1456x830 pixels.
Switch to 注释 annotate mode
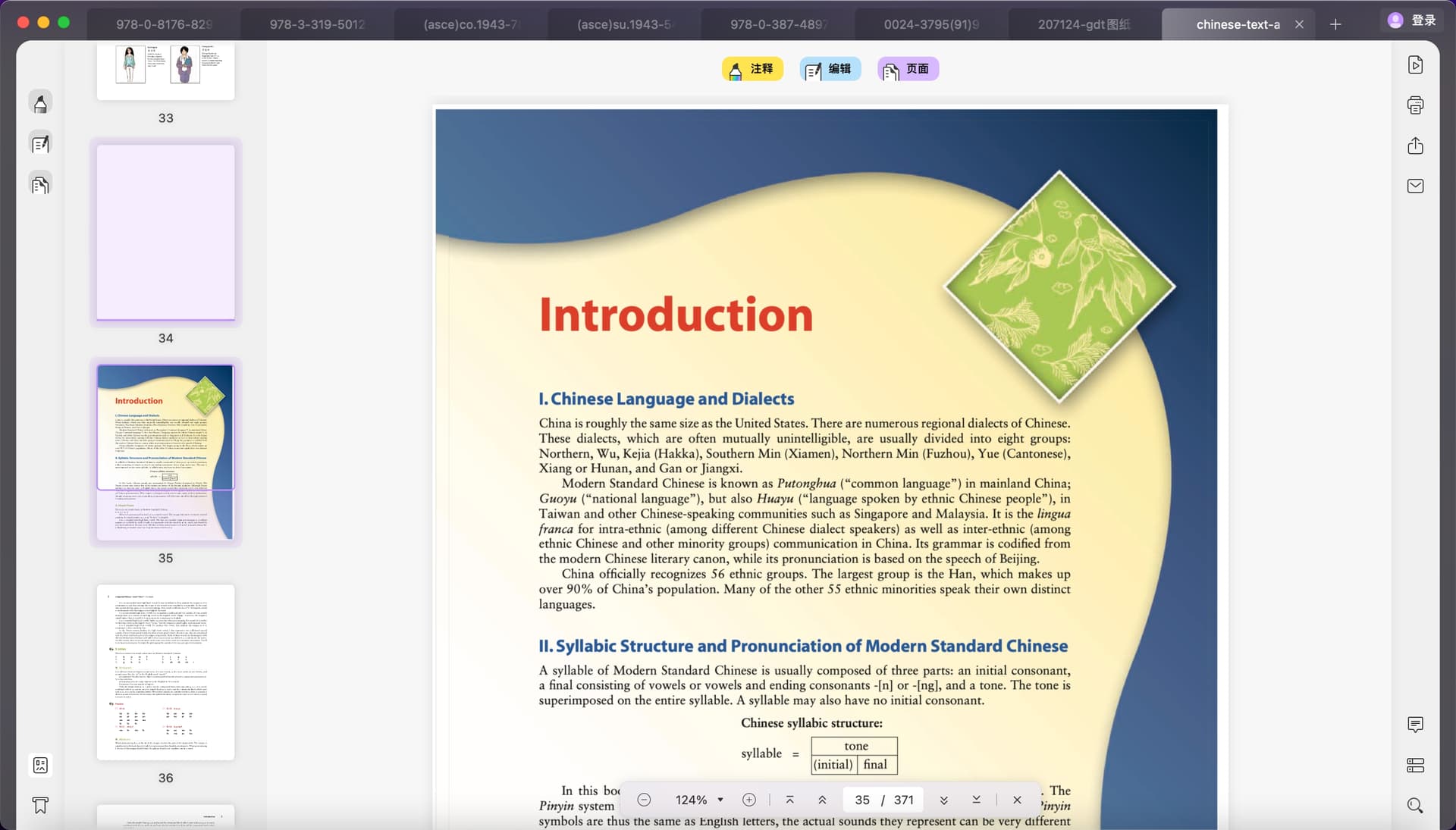click(752, 69)
